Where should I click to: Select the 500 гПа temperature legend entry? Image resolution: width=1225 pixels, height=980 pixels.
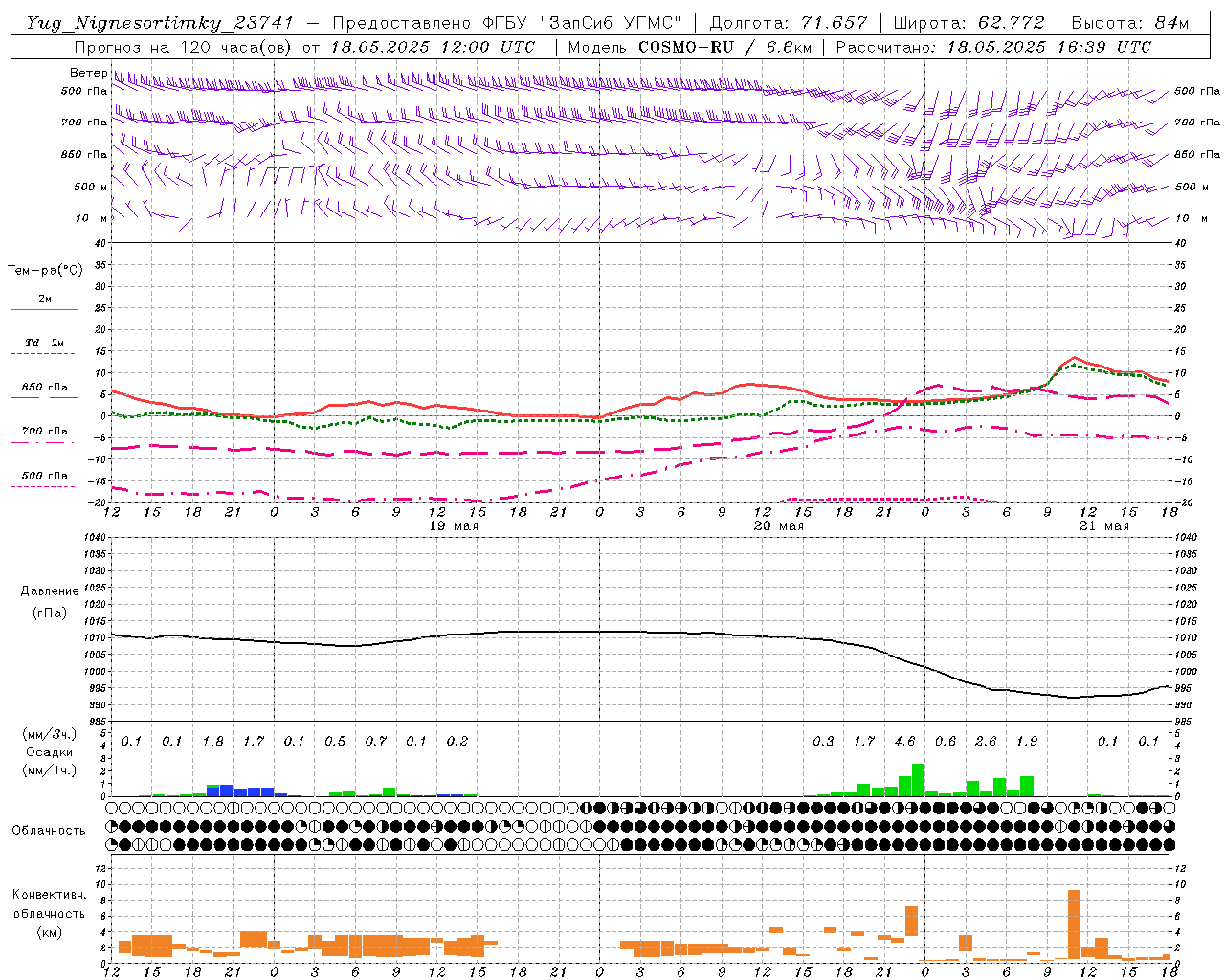(45, 475)
